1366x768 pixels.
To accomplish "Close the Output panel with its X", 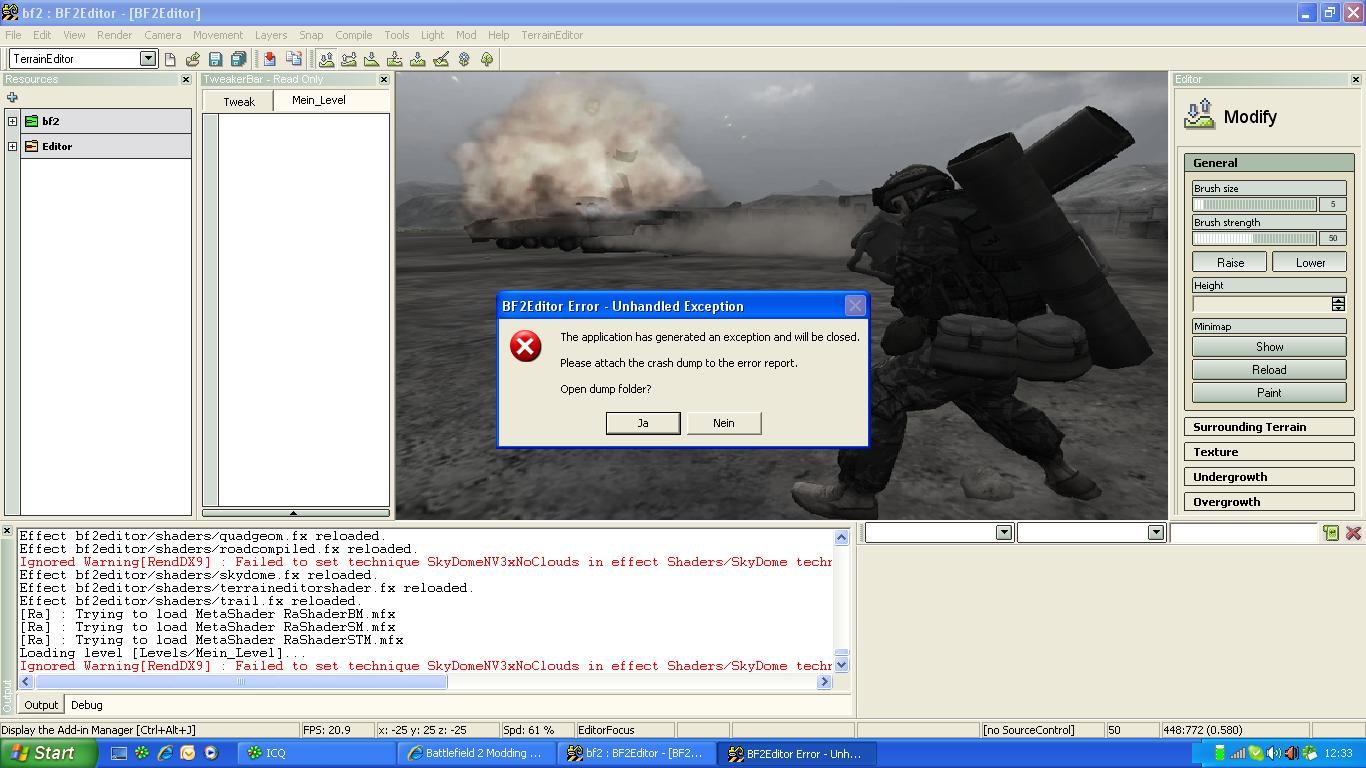I will point(7,531).
